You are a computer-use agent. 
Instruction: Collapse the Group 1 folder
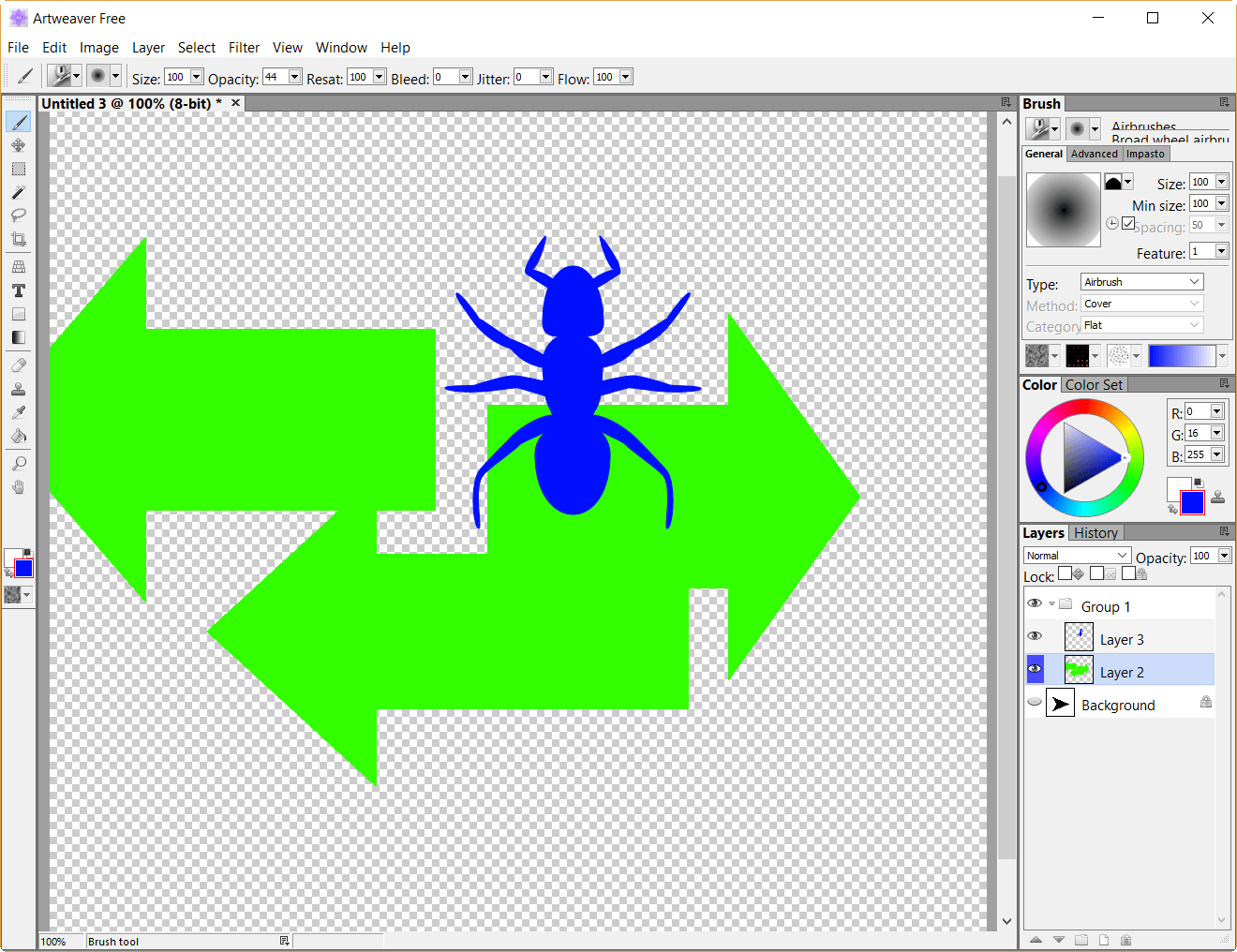coord(1050,603)
